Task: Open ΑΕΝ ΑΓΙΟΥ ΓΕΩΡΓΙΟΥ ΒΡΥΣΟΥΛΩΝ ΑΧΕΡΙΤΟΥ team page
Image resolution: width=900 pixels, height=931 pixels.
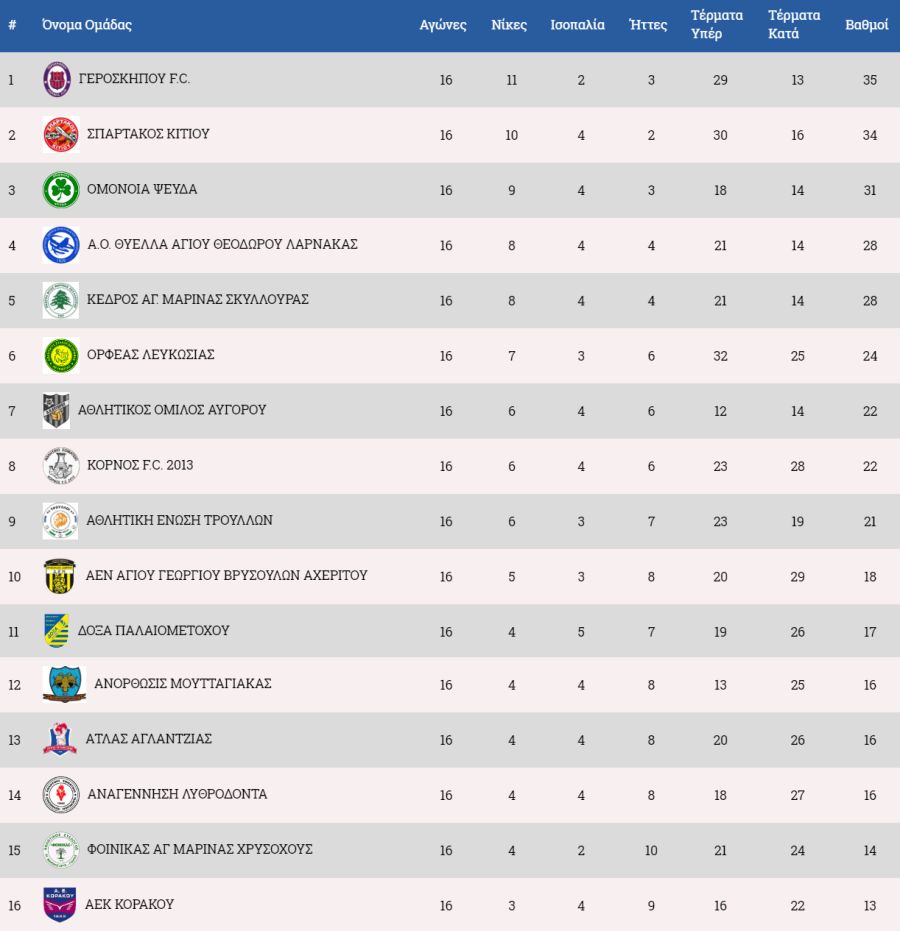Action: click(226, 575)
